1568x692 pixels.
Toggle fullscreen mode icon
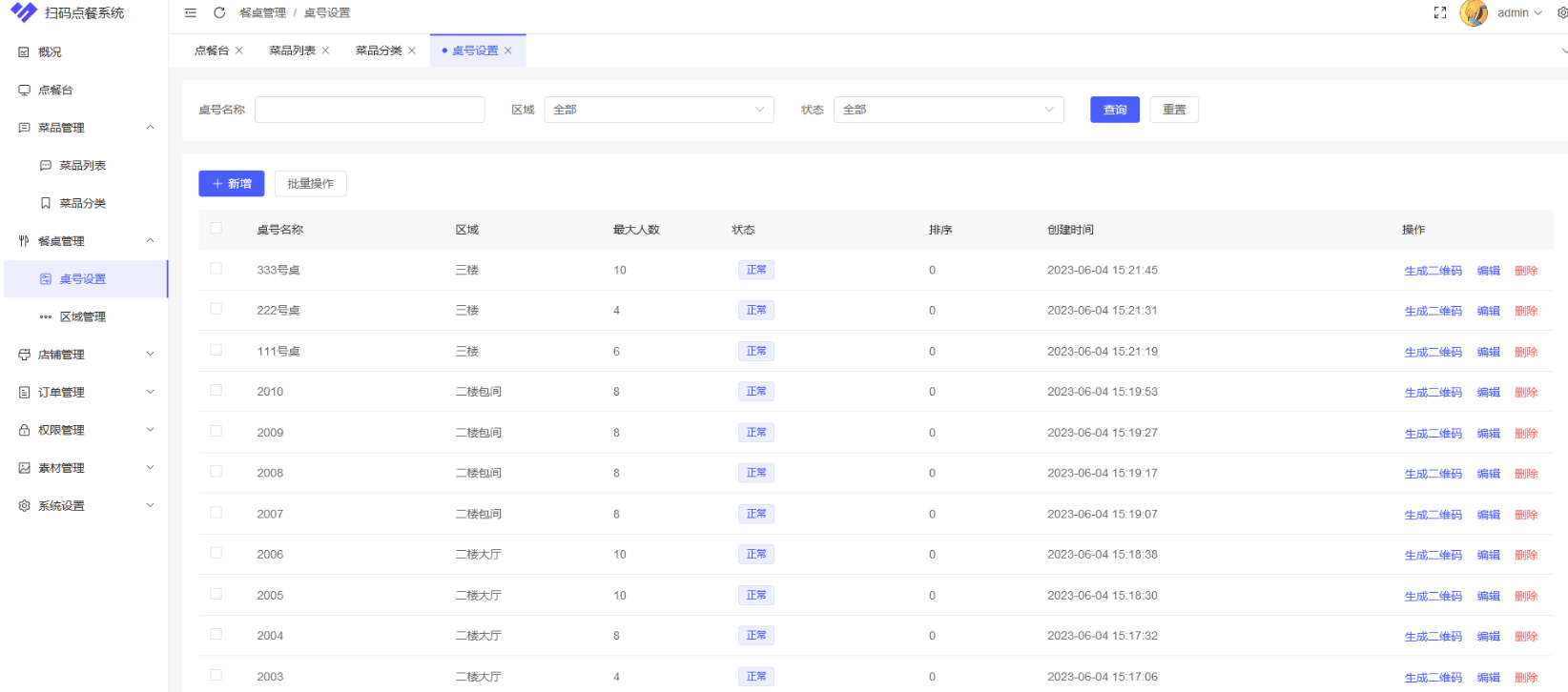click(x=1440, y=12)
